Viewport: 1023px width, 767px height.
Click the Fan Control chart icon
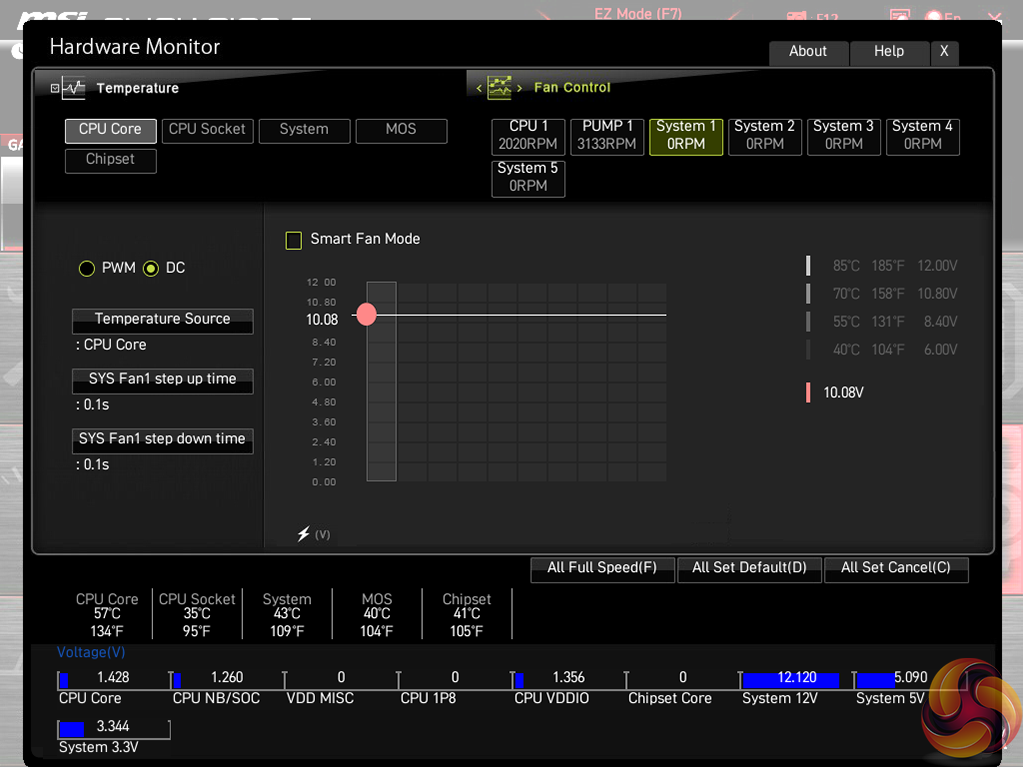point(499,88)
